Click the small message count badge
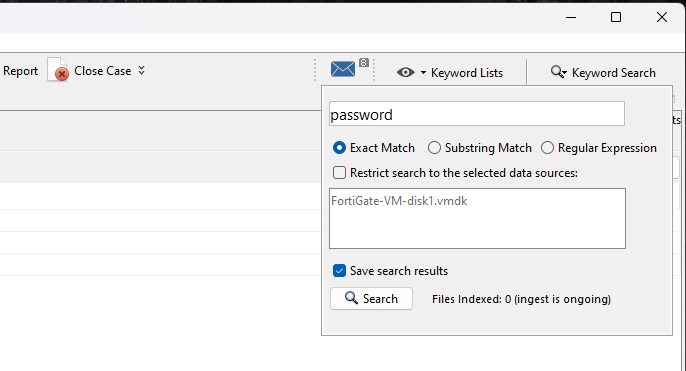Image resolution: width=686 pixels, height=371 pixels. (364, 63)
